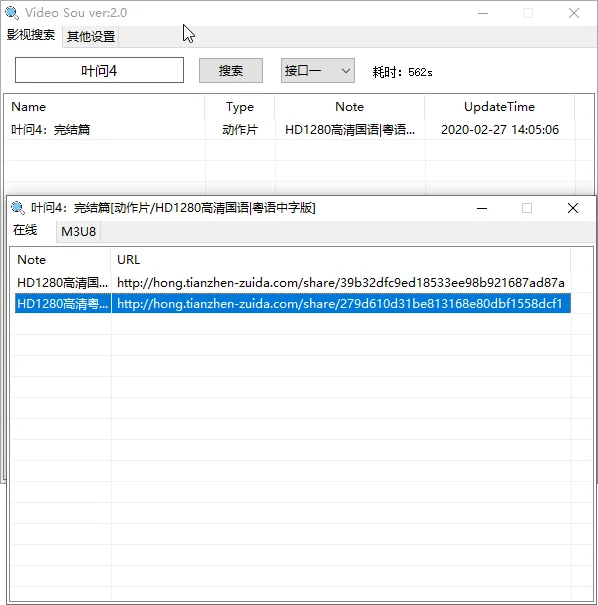
Task: Select the highlighted HD1280高清粤 row
Action: tap(293, 304)
